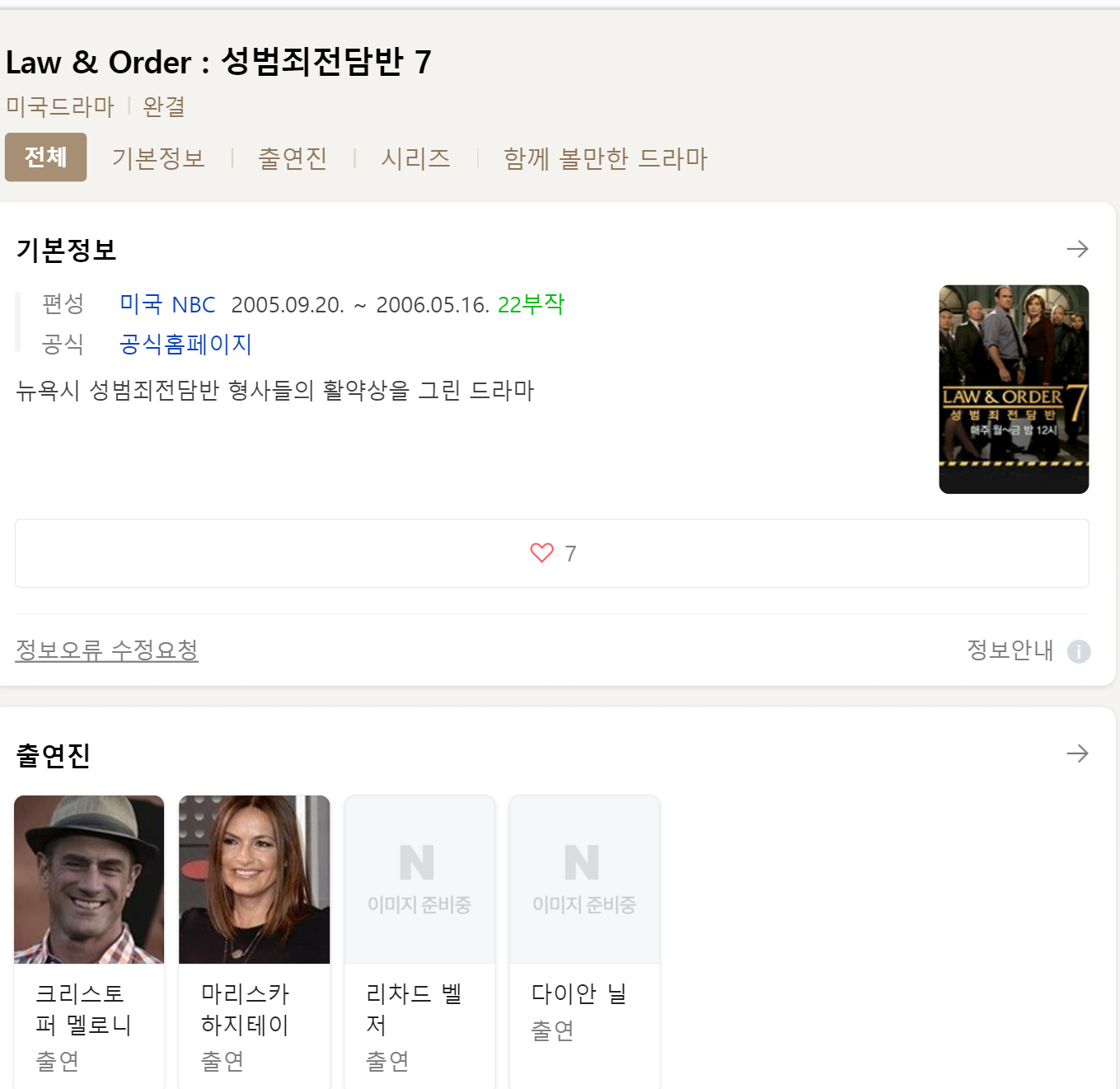Click the name 다이안 닐

coord(579,993)
